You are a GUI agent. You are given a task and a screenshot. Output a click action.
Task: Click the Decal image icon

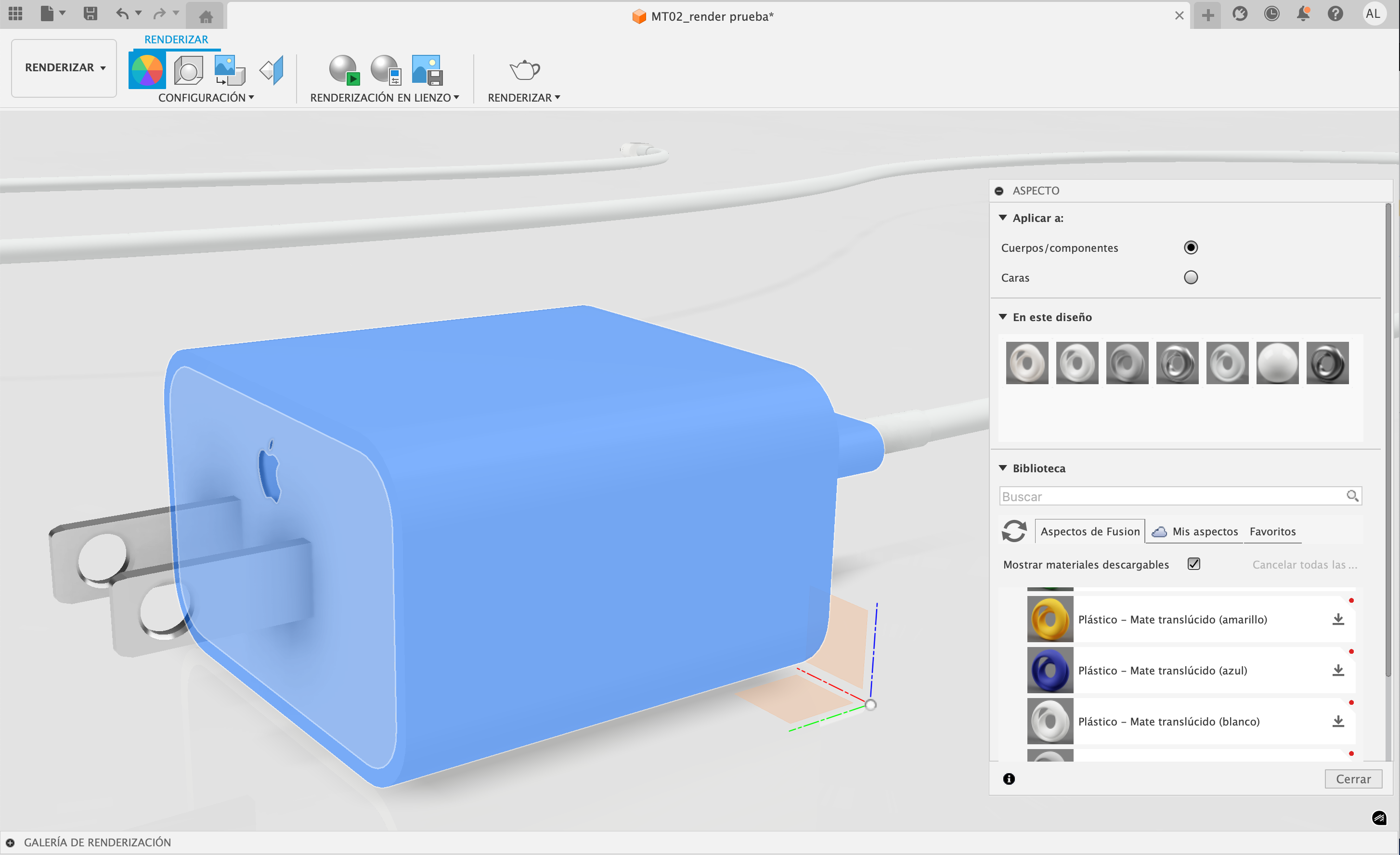230,70
